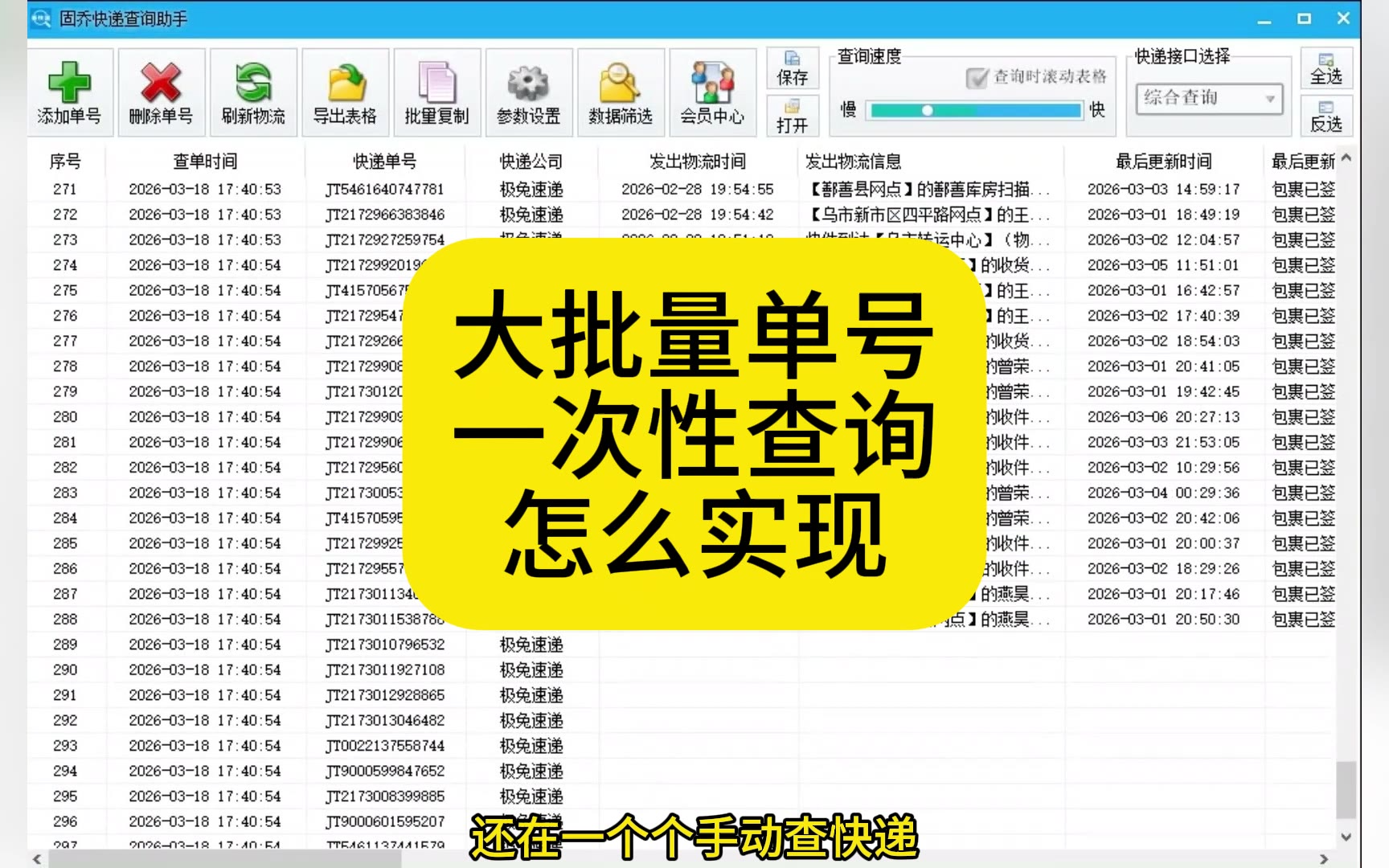
Task: Click the scroll down arrow of the table
Action: pos(1346,837)
